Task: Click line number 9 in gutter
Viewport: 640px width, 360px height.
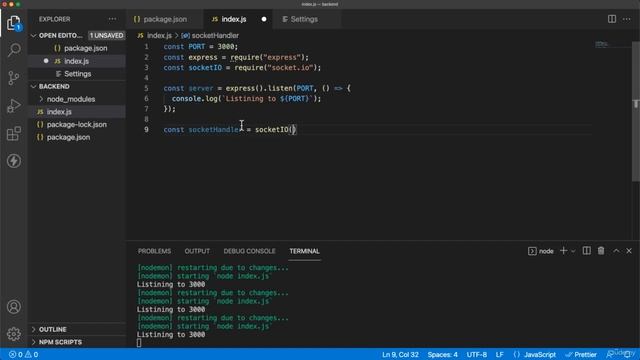Action: (146, 129)
